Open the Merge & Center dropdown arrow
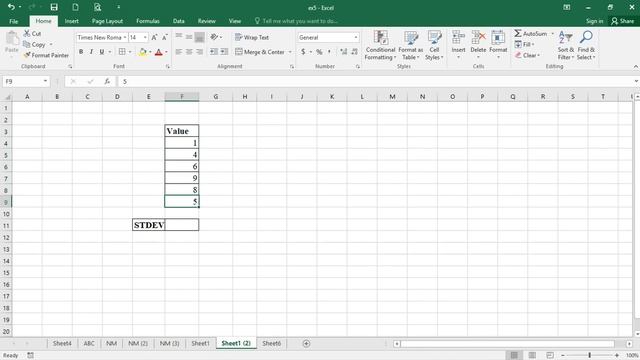 290,52
